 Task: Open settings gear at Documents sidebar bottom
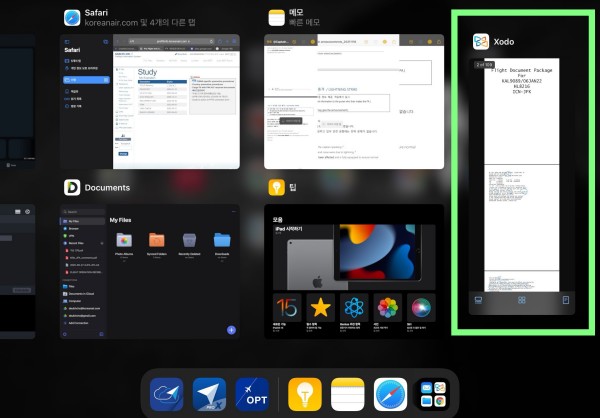pos(65,334)
